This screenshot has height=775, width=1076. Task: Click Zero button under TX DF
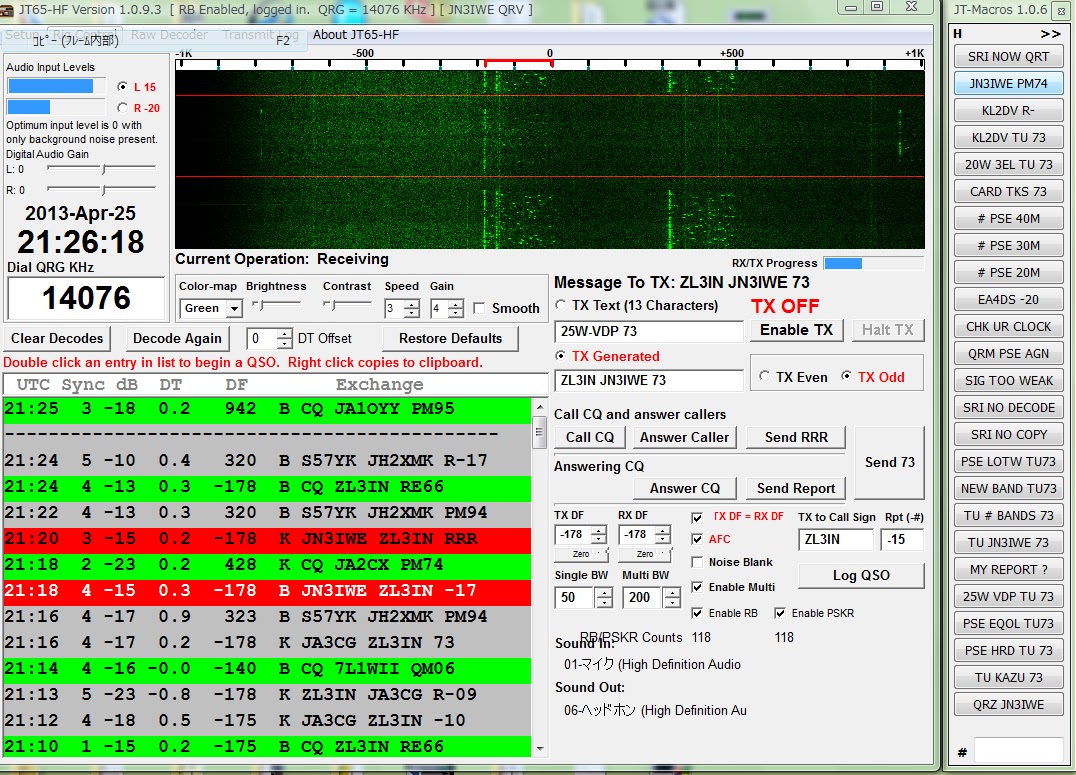point(581,554)
